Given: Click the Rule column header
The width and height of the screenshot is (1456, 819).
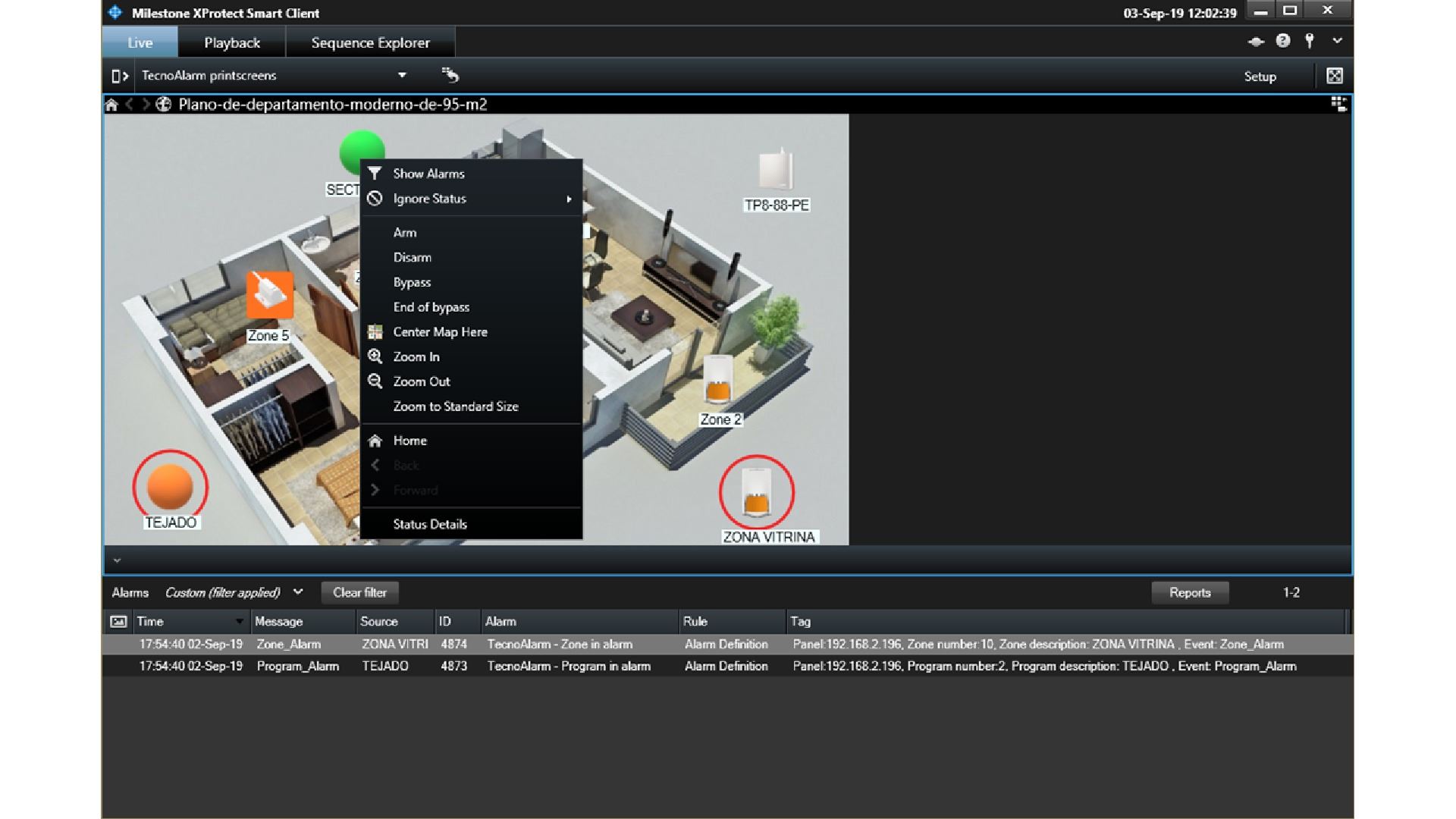Looking at the screenshot, I should [x=733, y=622].
